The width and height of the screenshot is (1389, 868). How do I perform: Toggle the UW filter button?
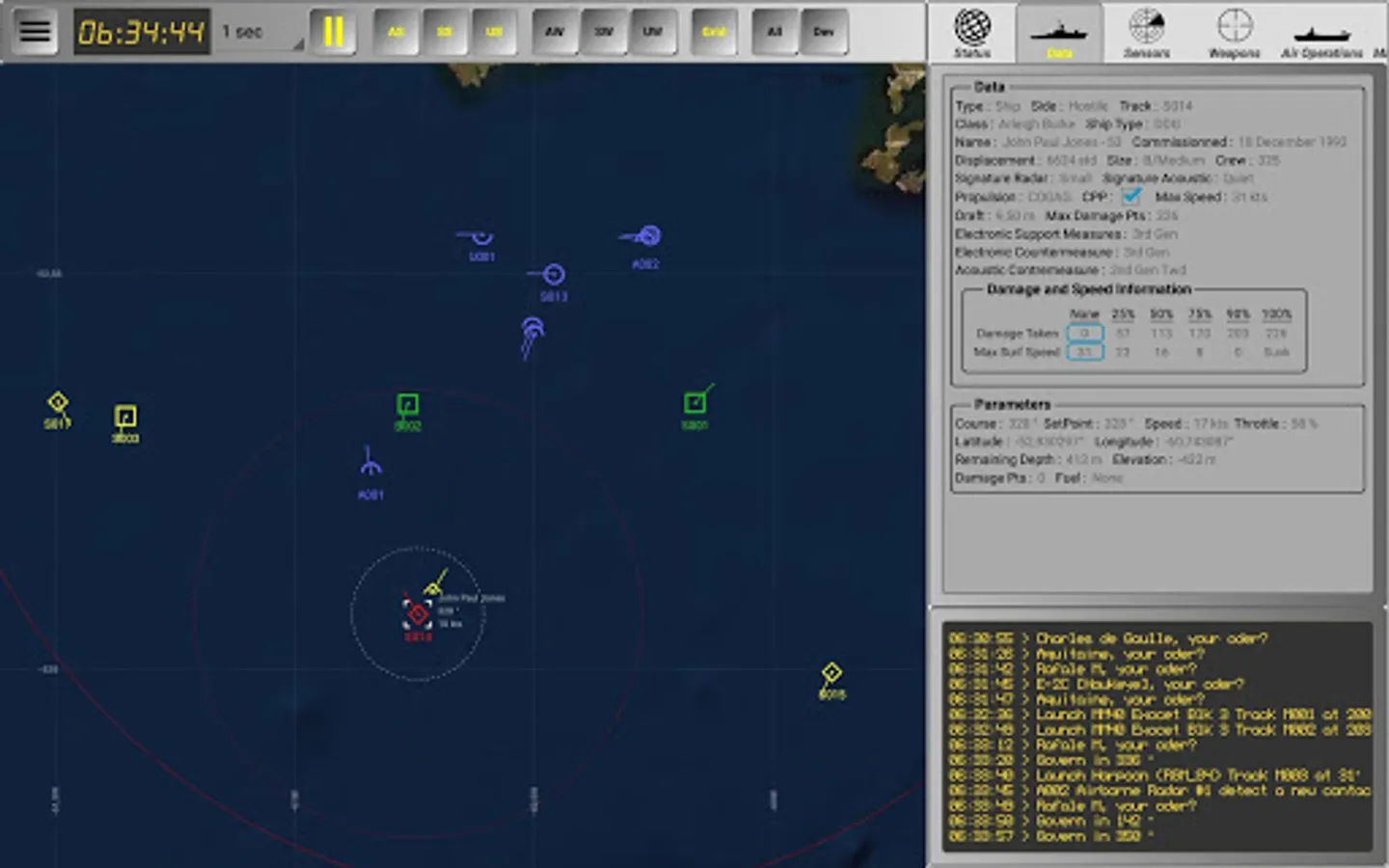tap(653, 32)
